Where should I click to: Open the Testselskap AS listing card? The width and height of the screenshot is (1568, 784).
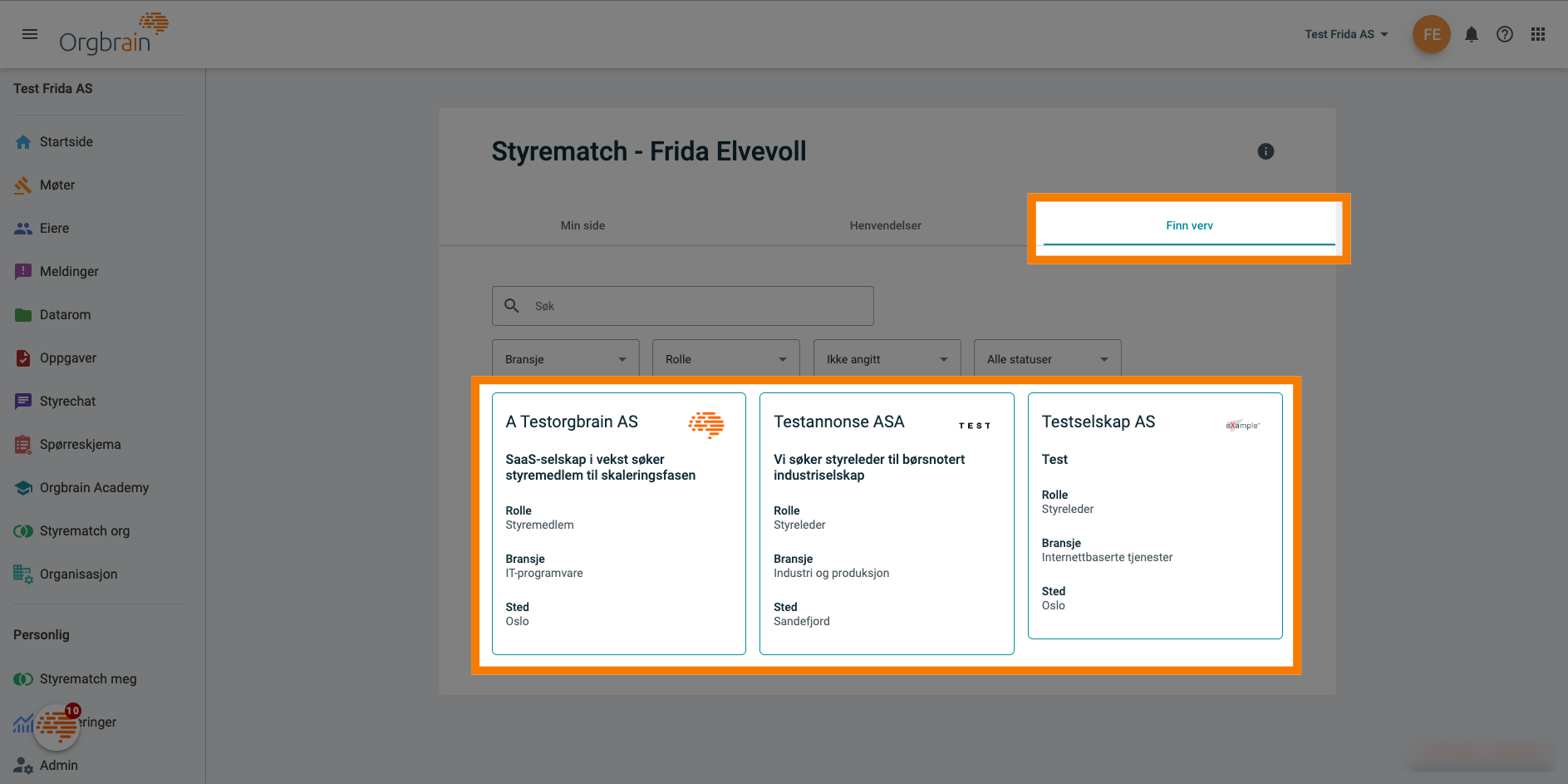tap(1155, 515)
